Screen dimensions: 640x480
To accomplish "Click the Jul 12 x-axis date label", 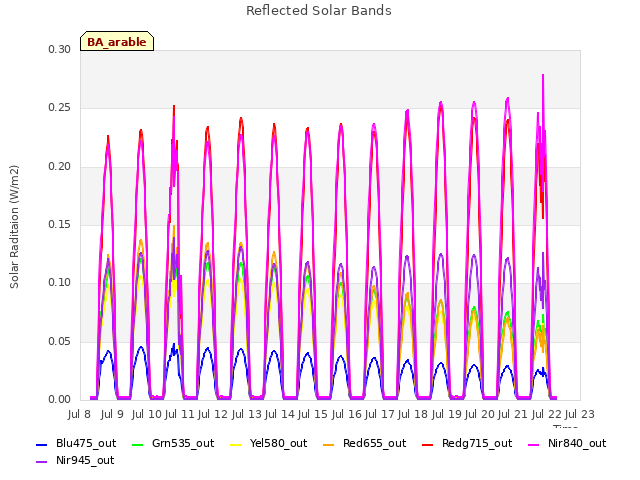I will [x=213, y=414].
